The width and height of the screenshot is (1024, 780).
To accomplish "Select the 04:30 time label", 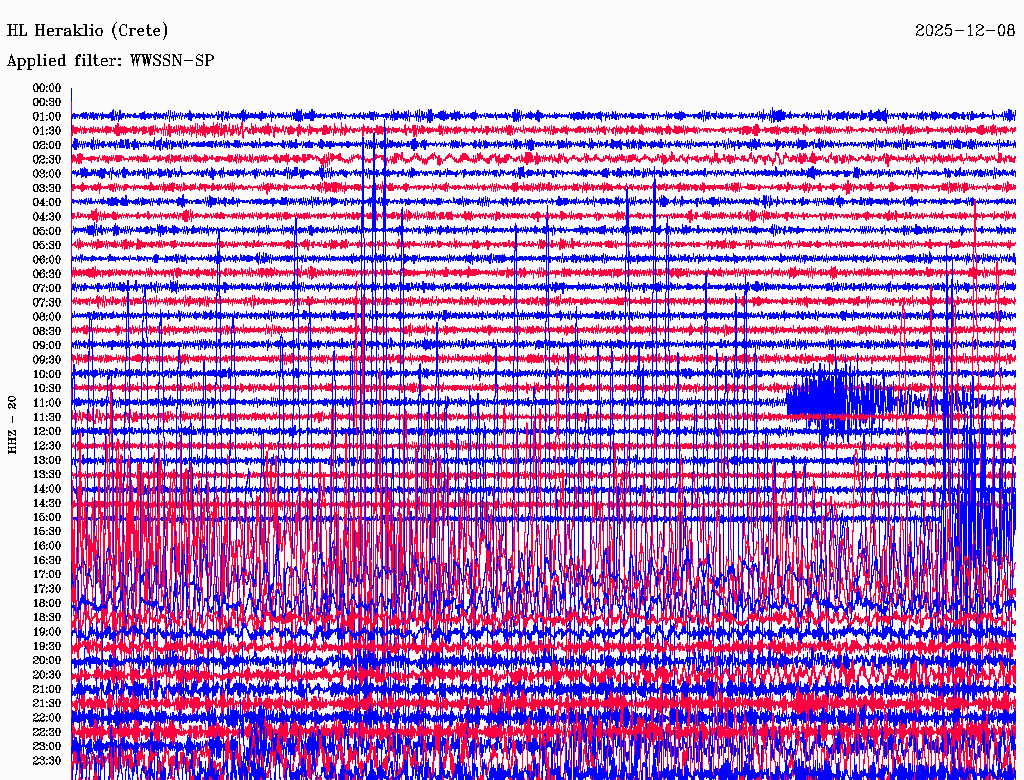I will [x=47, y=217].
